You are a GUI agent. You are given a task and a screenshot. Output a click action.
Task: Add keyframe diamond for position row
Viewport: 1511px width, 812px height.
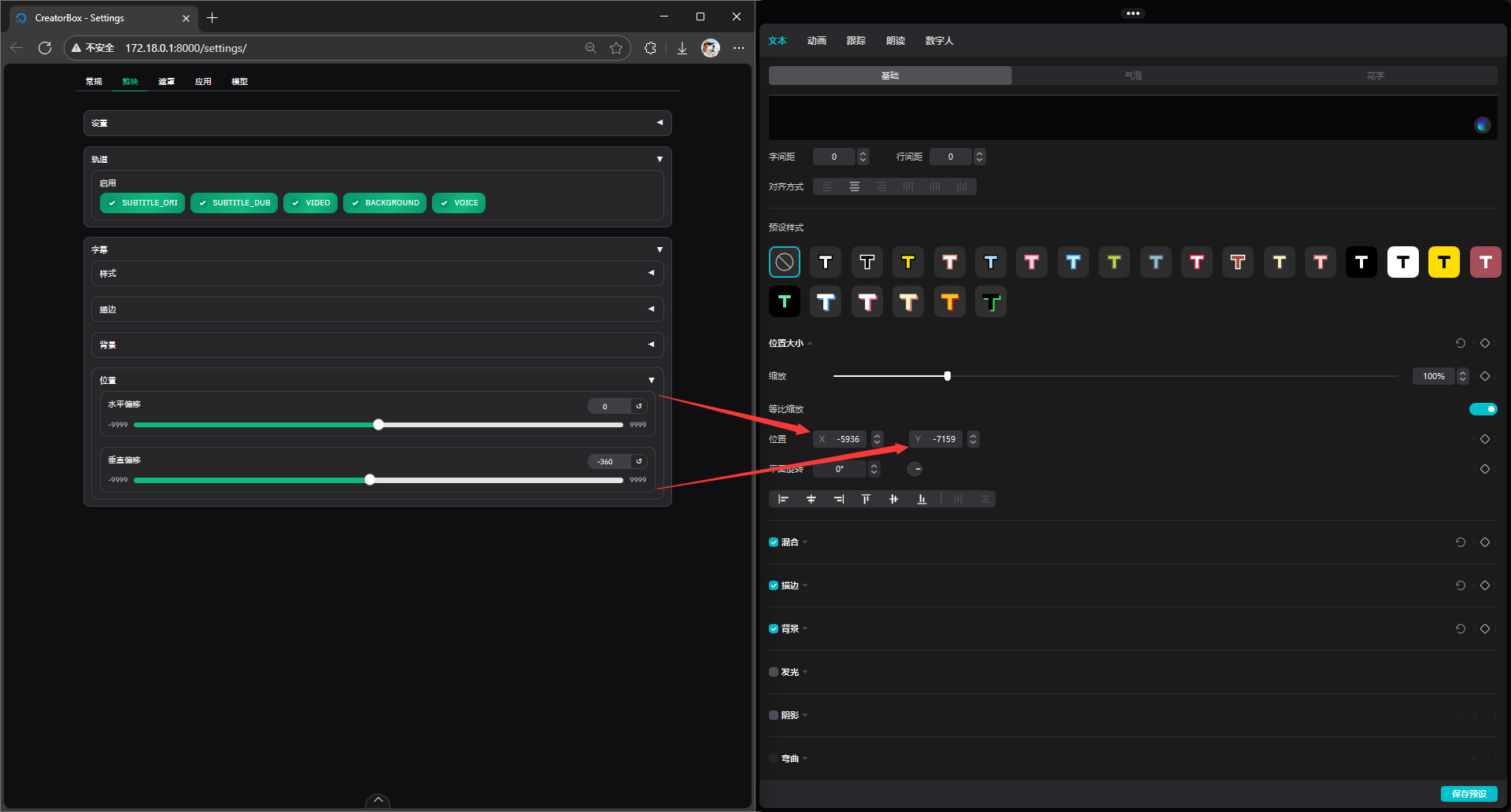1485,439
